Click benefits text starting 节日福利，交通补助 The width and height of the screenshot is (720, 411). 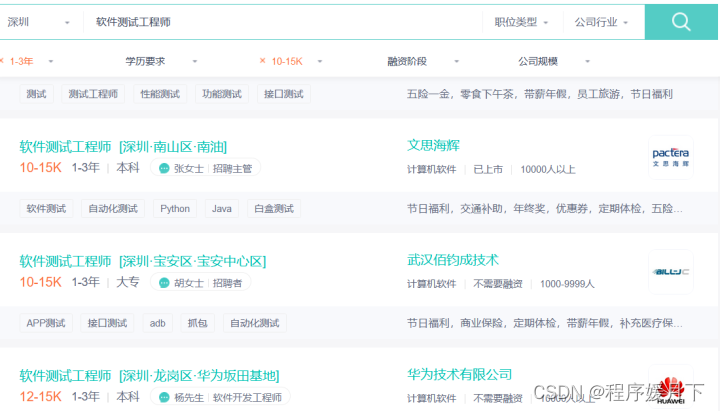click(x=545, y=208)
